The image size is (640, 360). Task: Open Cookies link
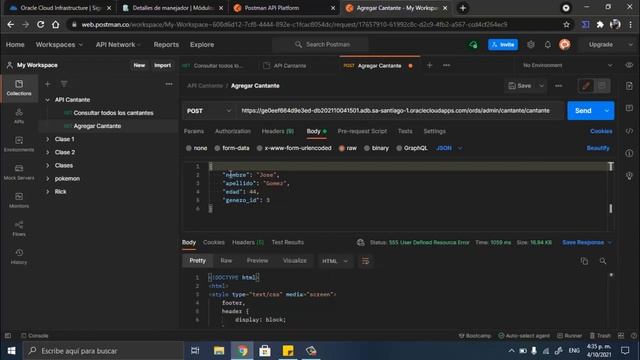(x=601, y=131)
